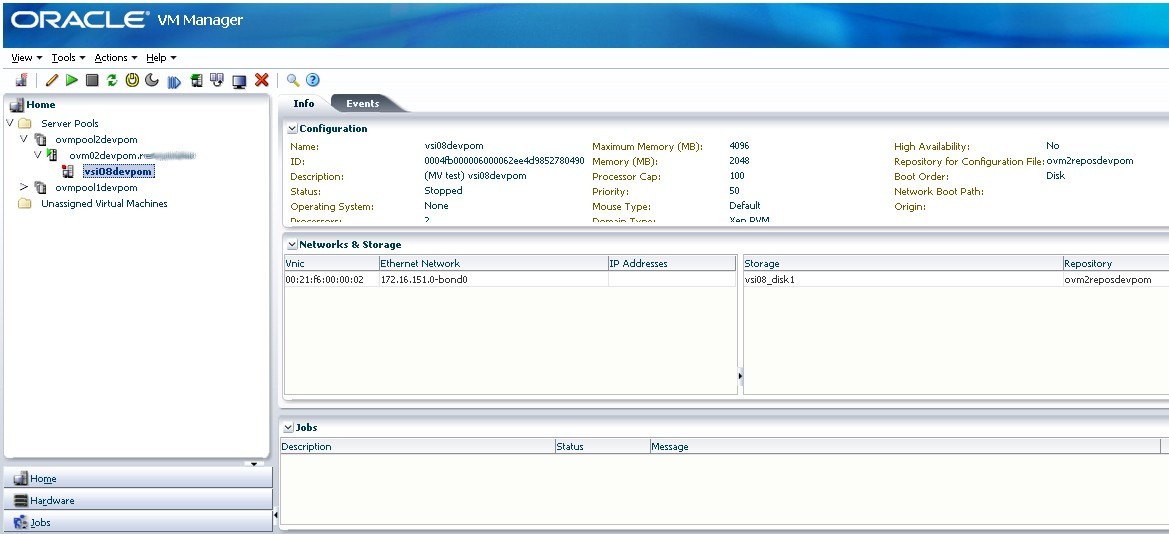Click the pencil Edit icon in toolbar

(51, 80)
